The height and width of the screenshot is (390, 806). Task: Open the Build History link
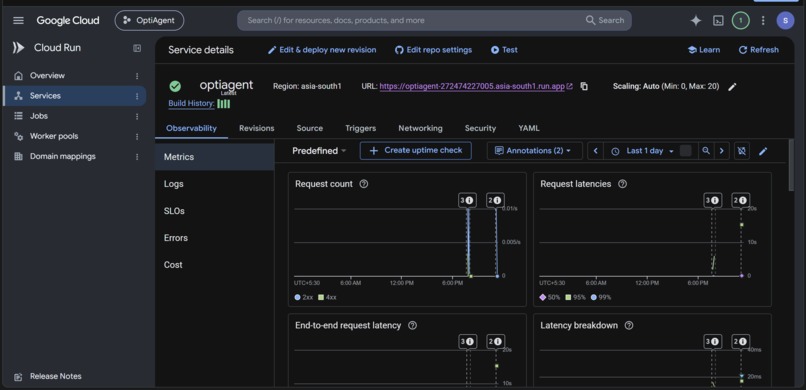tap(192, 103)
